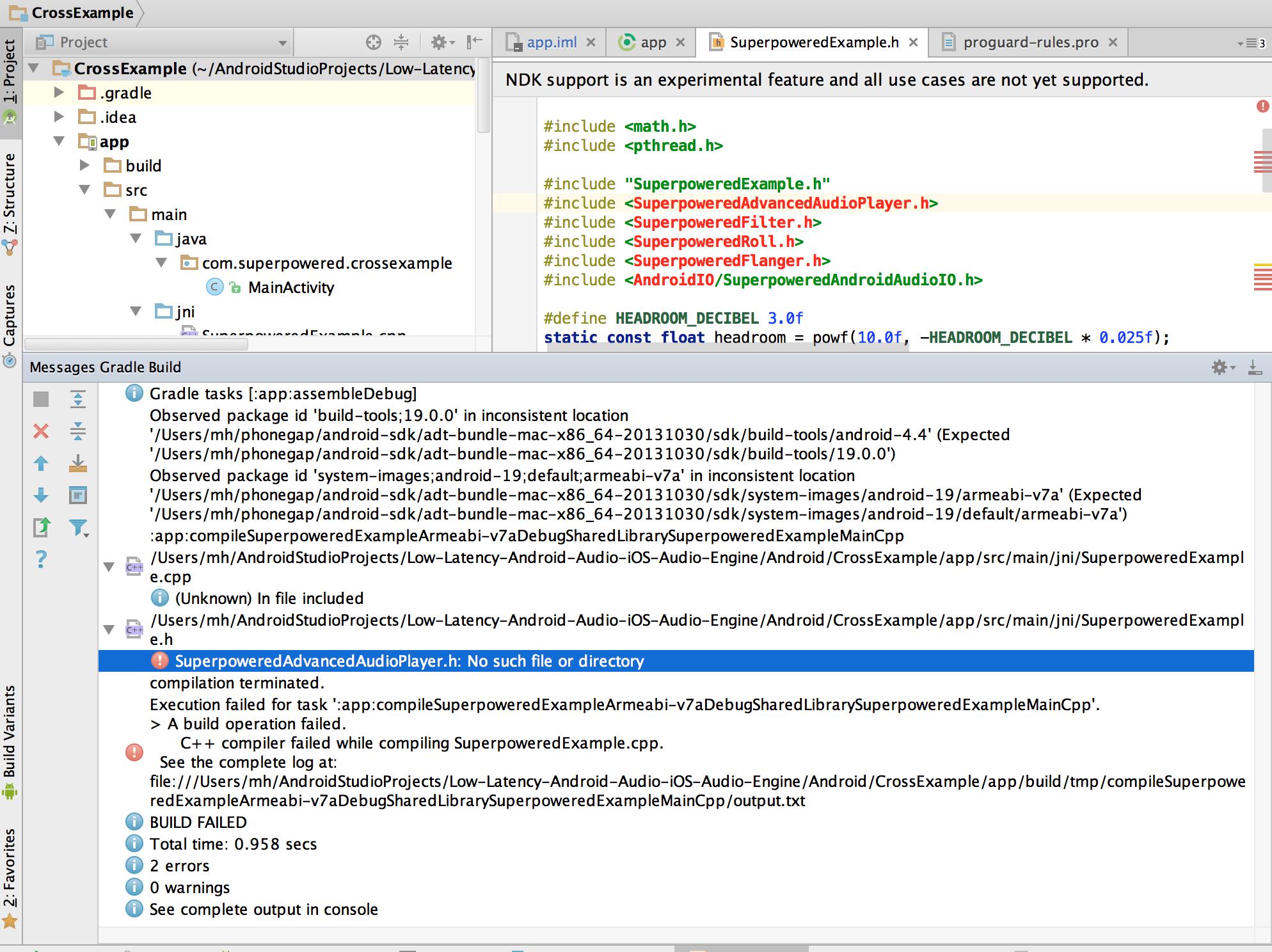Screen dimensions: 1272x952
Task: Select MainActivity class in tree
Action: tap(290, 287)
